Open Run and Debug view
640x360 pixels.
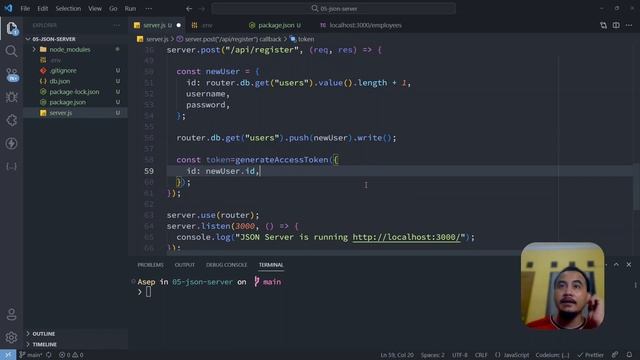11,97
